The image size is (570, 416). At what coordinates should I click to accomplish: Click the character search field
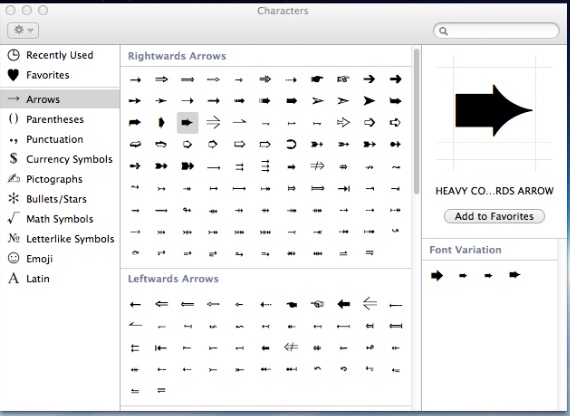(496, 31)
